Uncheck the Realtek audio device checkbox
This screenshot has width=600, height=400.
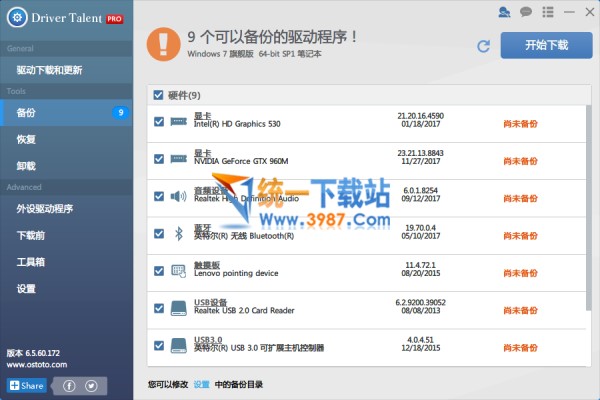point(159,196)
